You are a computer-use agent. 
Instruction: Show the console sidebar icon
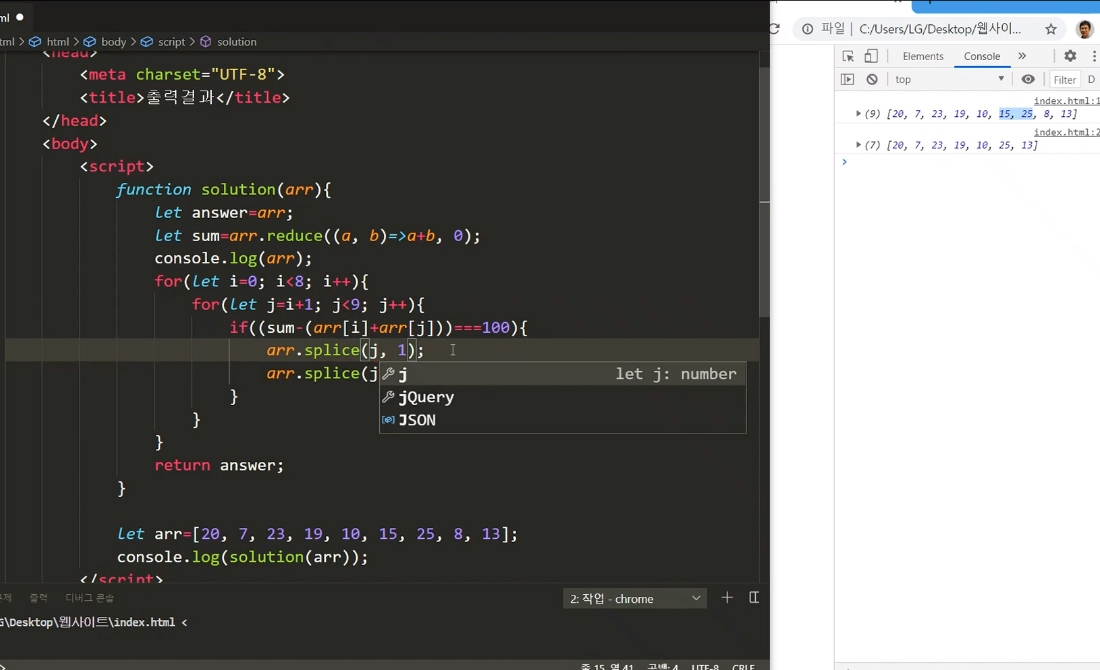(x=847, y=79)
